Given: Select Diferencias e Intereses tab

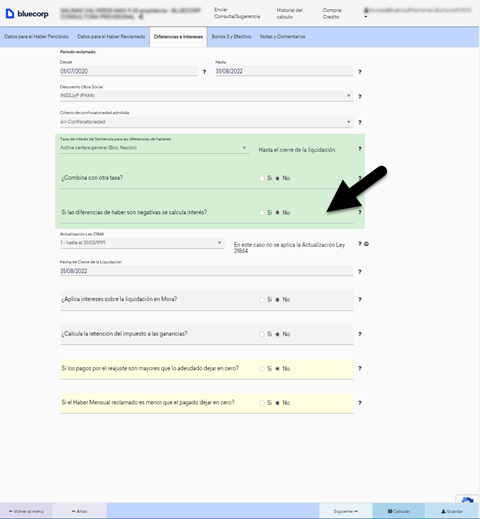Looking at the screenshot, I should point(178,37).
